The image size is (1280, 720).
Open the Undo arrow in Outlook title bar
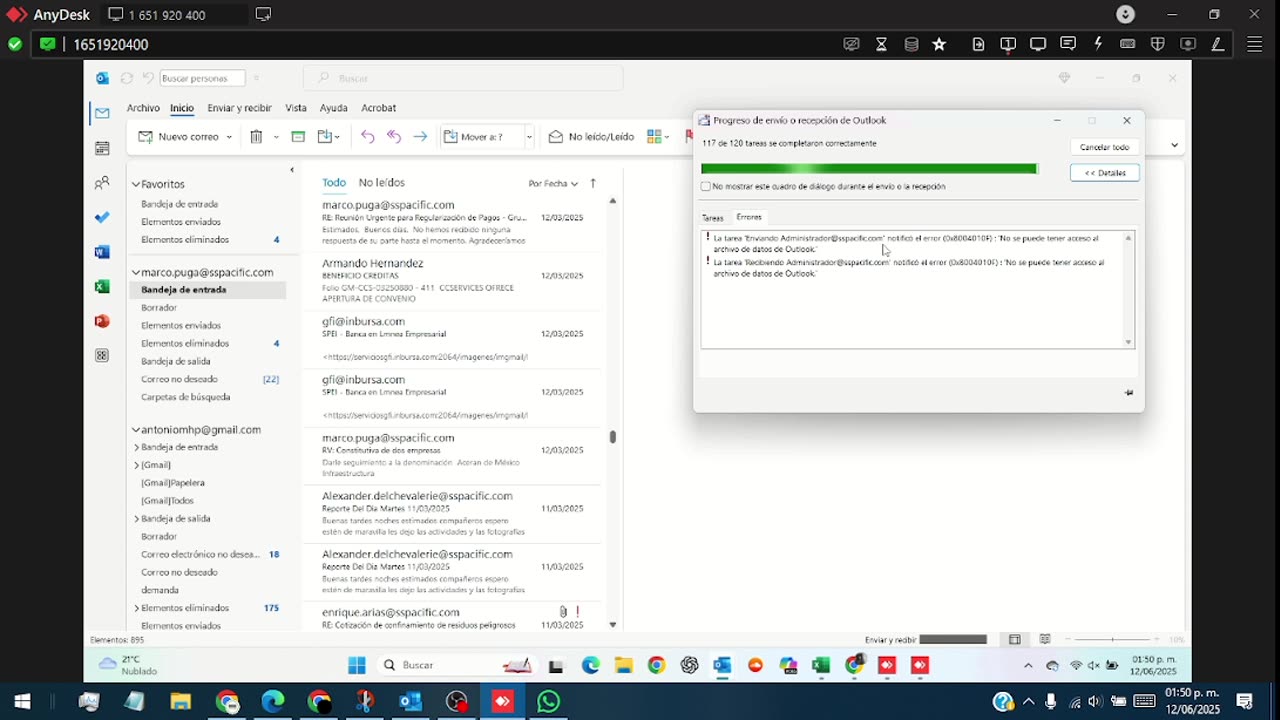click(148, 78)
